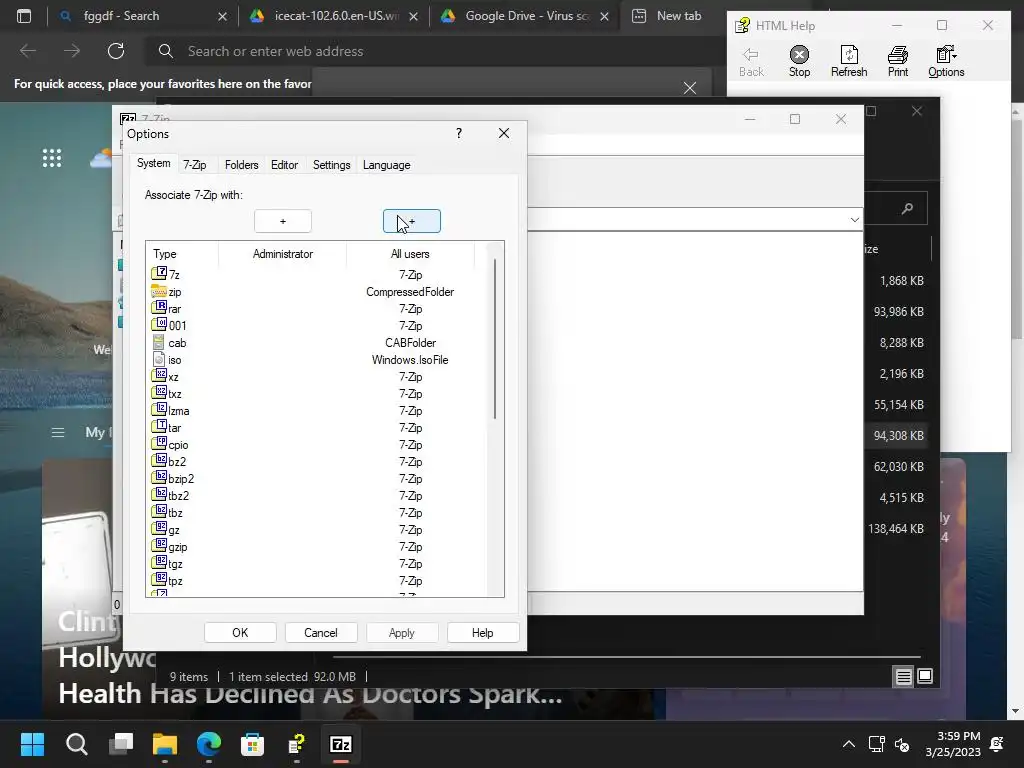Screen dimensions: 1024x768
Task: Switch to the Language tab
Action: pyautogui.click(x=387, y=165)
